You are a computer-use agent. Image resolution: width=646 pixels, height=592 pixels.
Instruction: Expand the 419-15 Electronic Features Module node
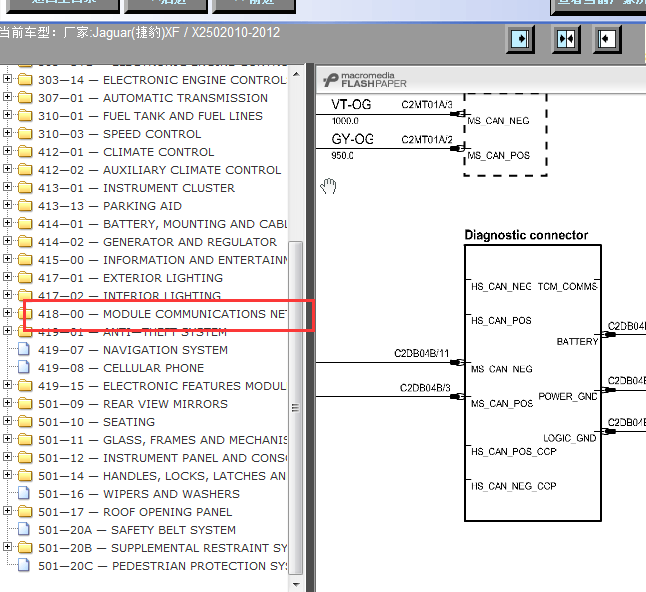tap(7, 384)
